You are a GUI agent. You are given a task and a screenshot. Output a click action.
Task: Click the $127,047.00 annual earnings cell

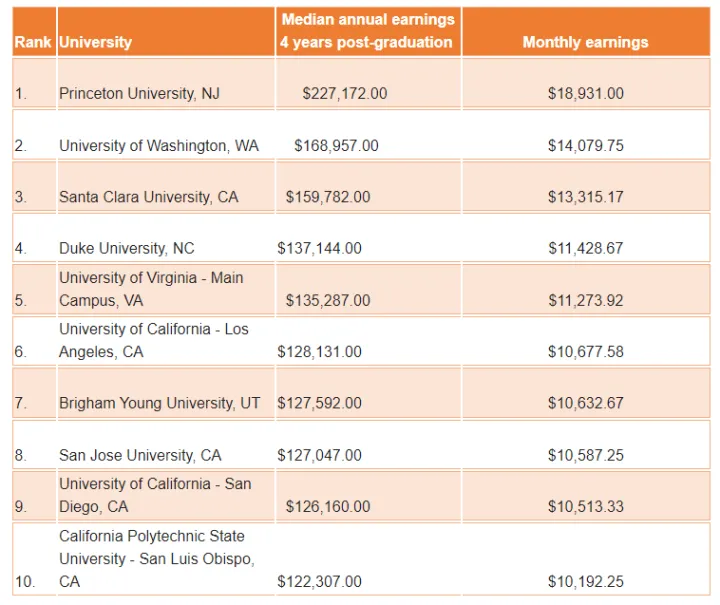pyautogui.click(x=320, y=455)
